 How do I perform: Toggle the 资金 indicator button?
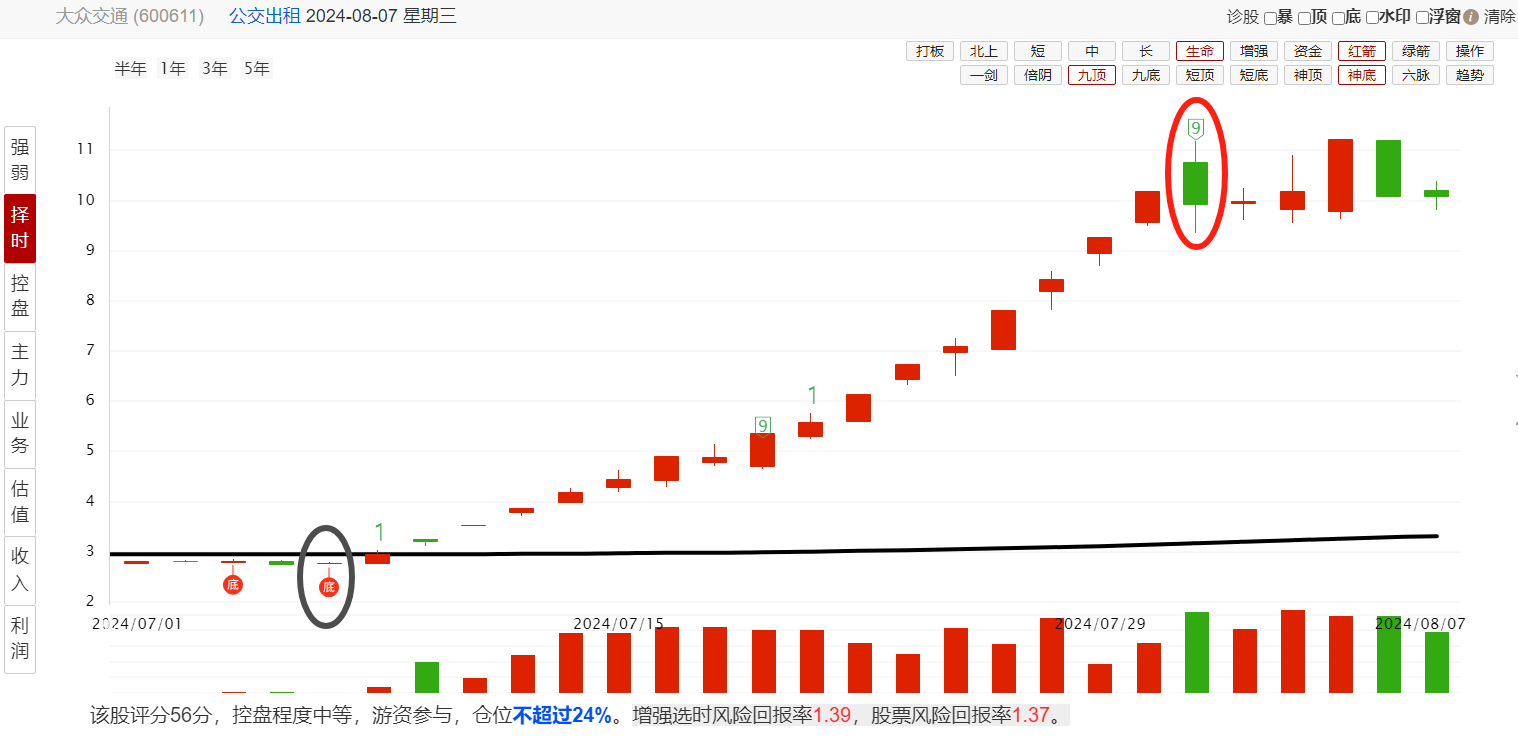tap(1308, 51)
